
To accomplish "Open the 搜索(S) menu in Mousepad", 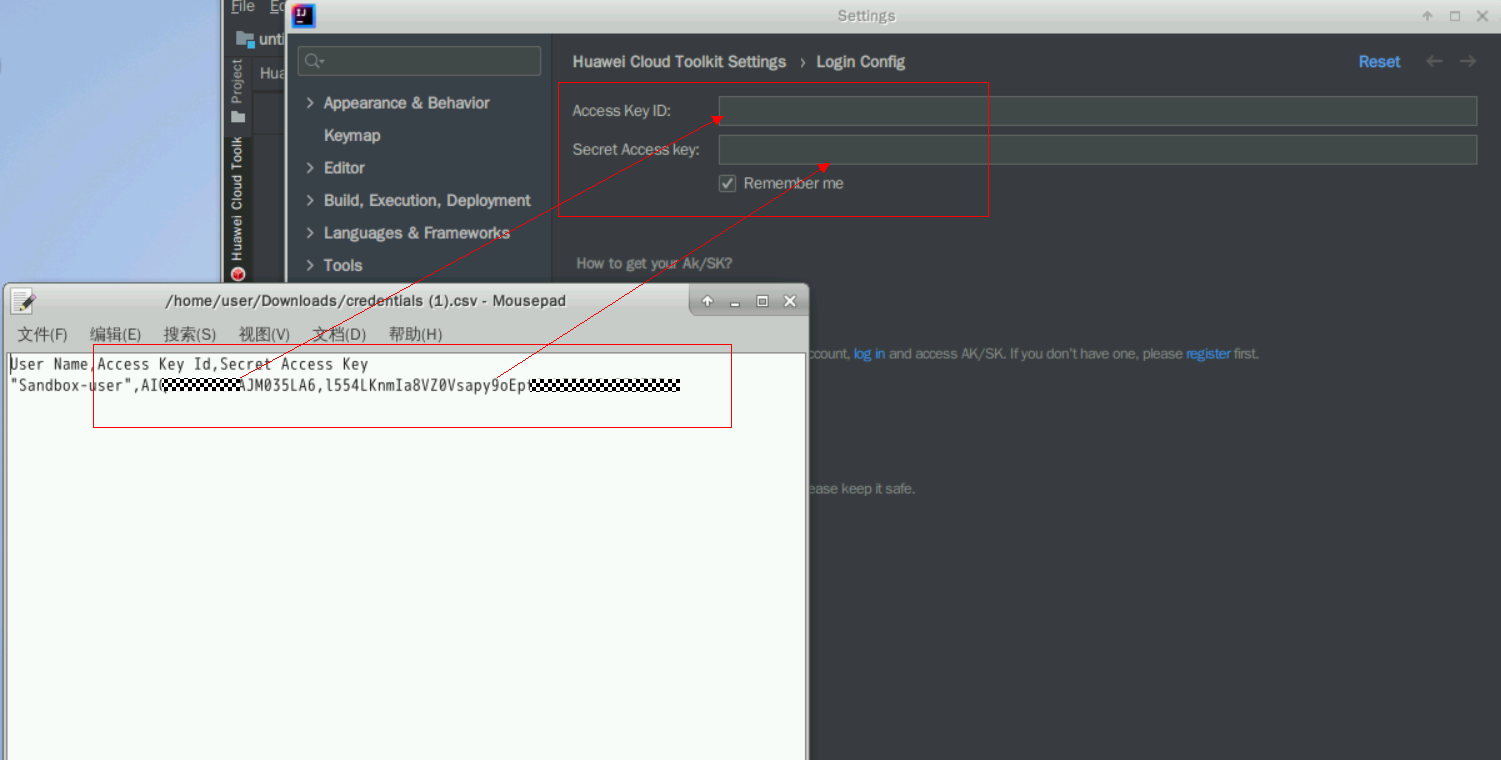I will (189, 334).
